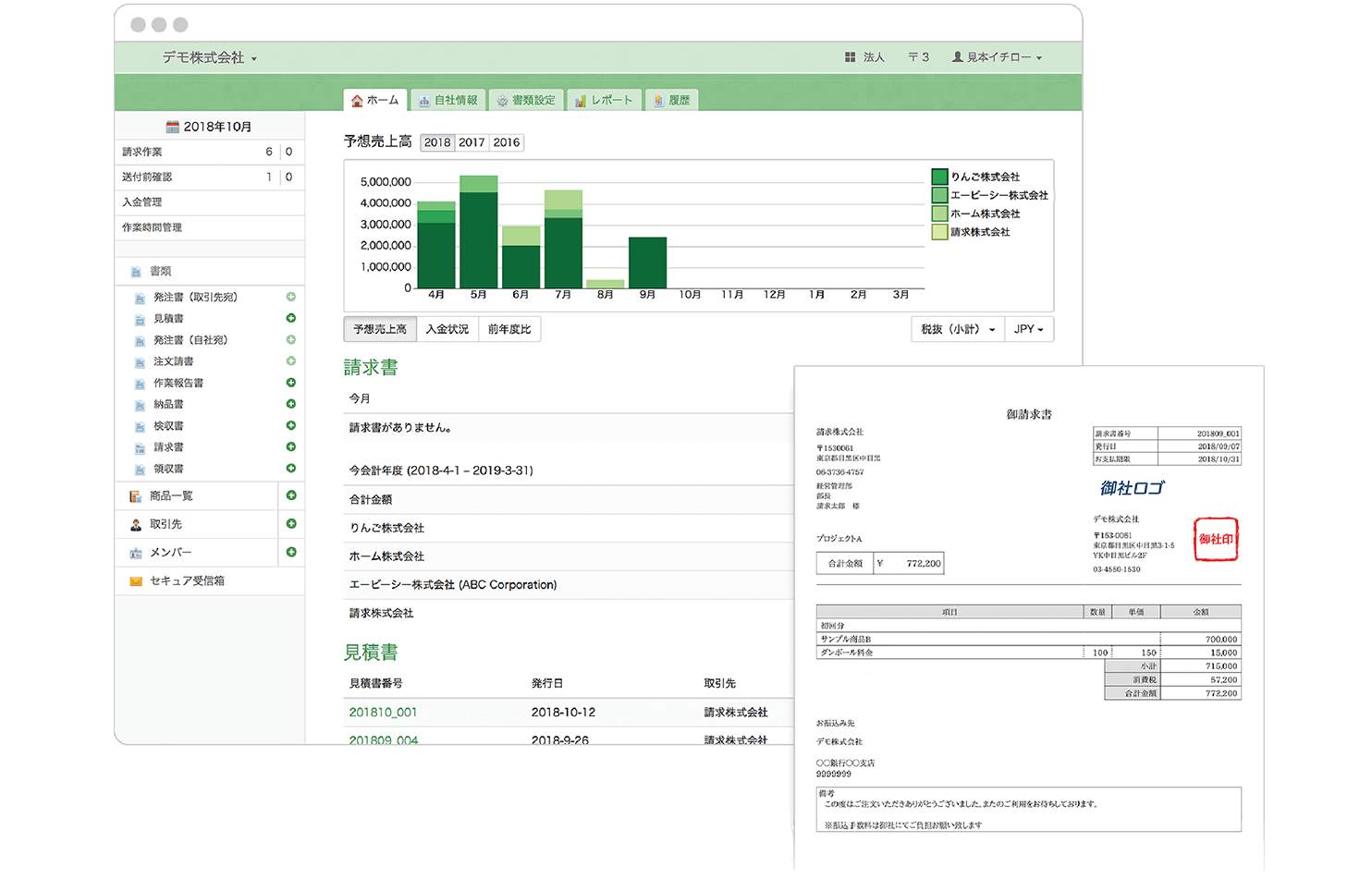Open the 〒3 postal notifications indicator
This screenshot has width=1372, height=891.
tap(918, 57)
